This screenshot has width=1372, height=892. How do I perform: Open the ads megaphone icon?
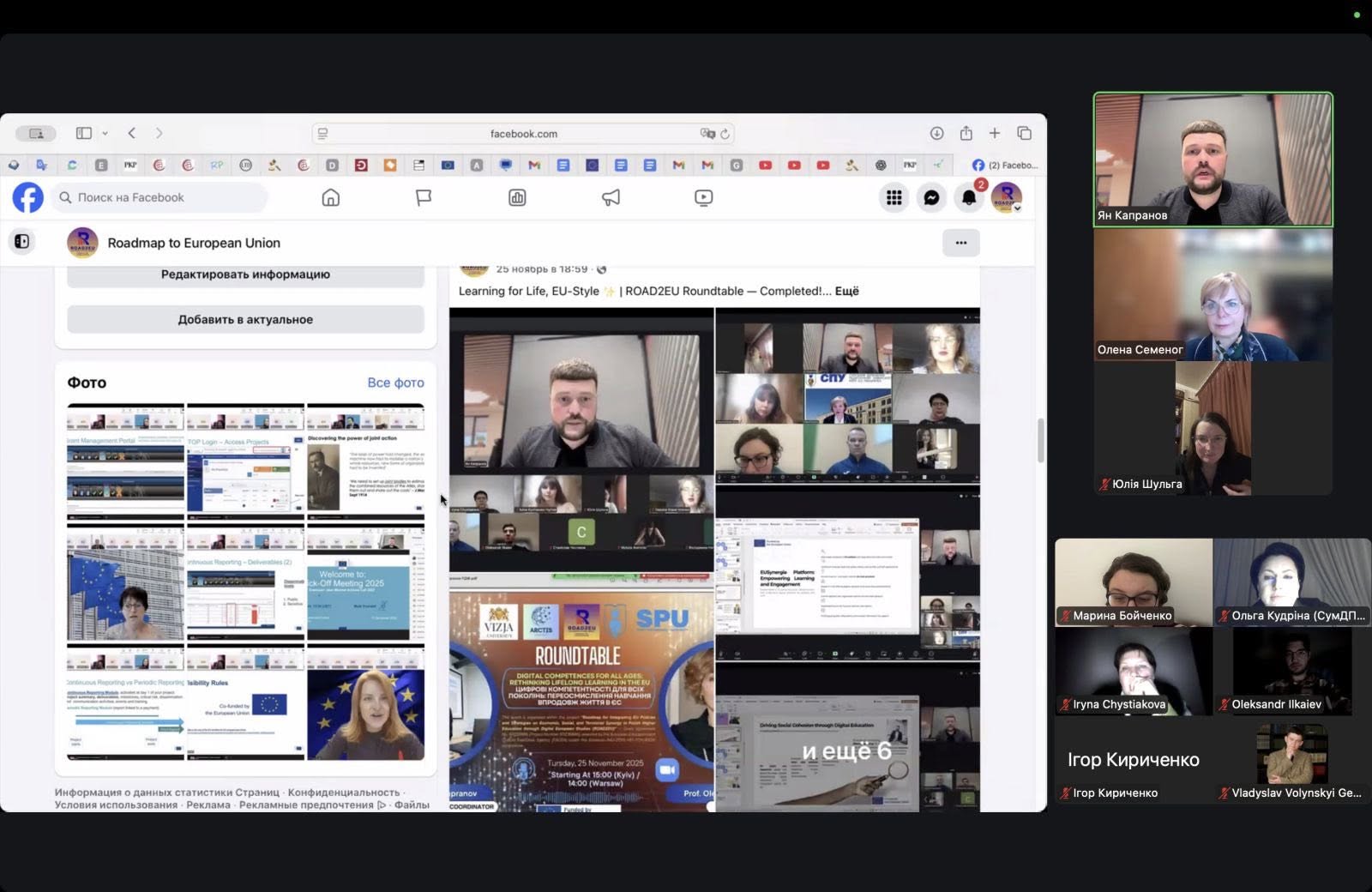611,198
